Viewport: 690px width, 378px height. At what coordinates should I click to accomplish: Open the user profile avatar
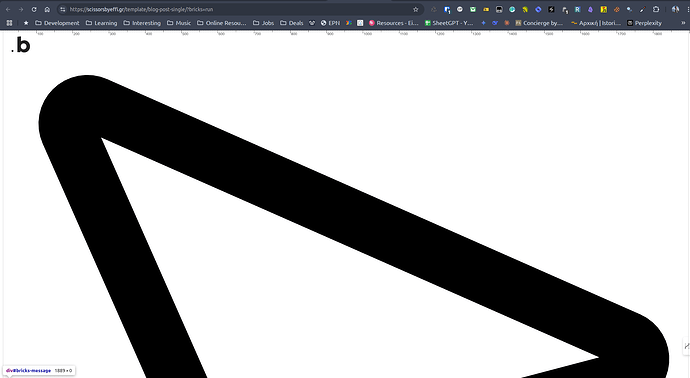[x=675, y=9]
